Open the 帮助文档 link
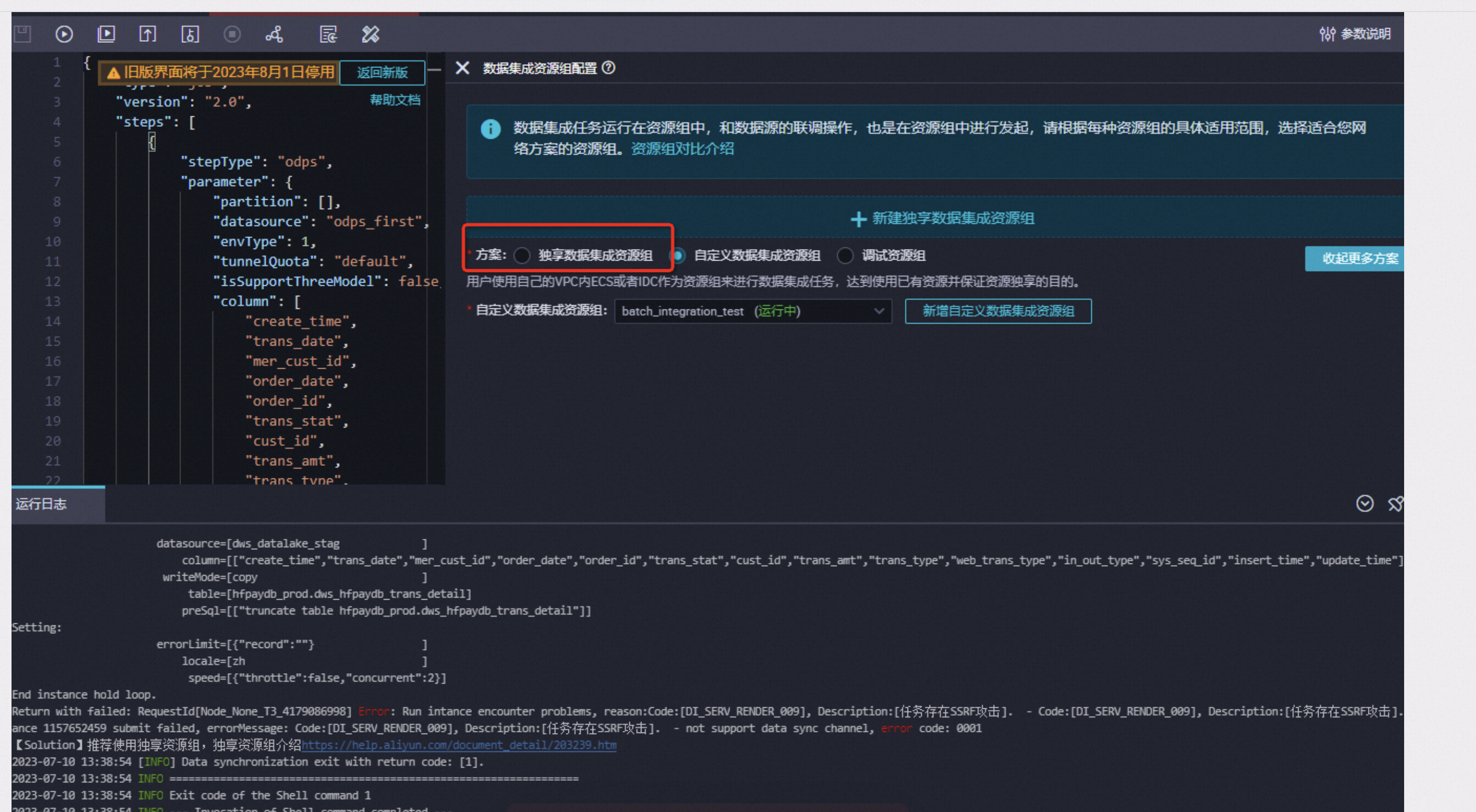 [395, 100]
